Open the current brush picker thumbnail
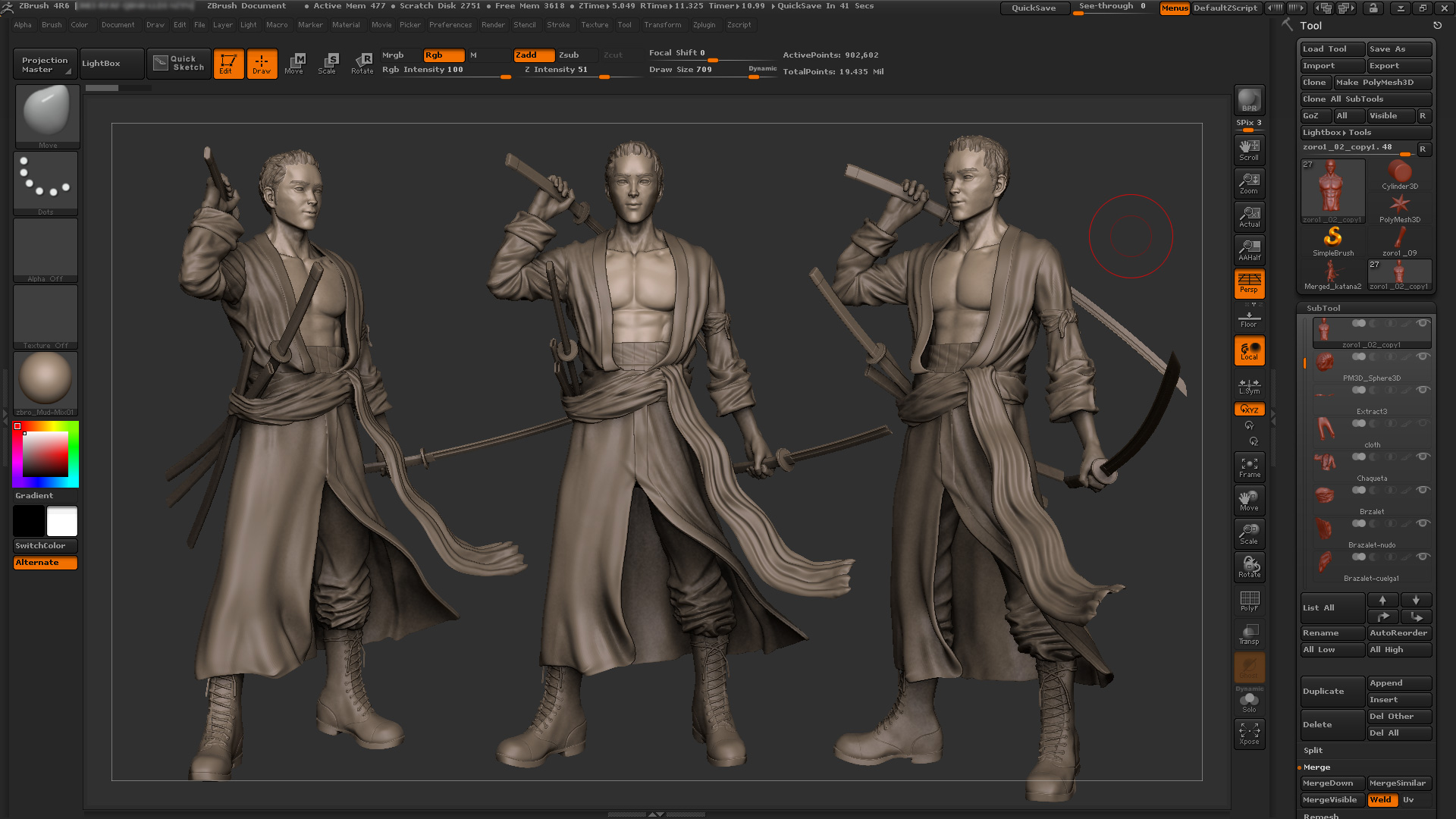1456x819 pixels. (x=46, y=116)
